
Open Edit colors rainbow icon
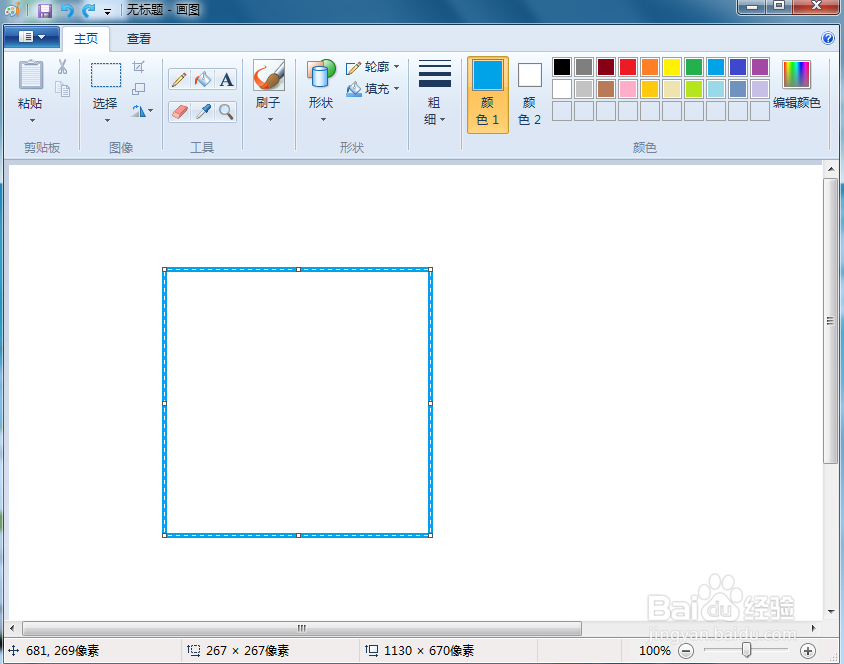tap(796, 74)
